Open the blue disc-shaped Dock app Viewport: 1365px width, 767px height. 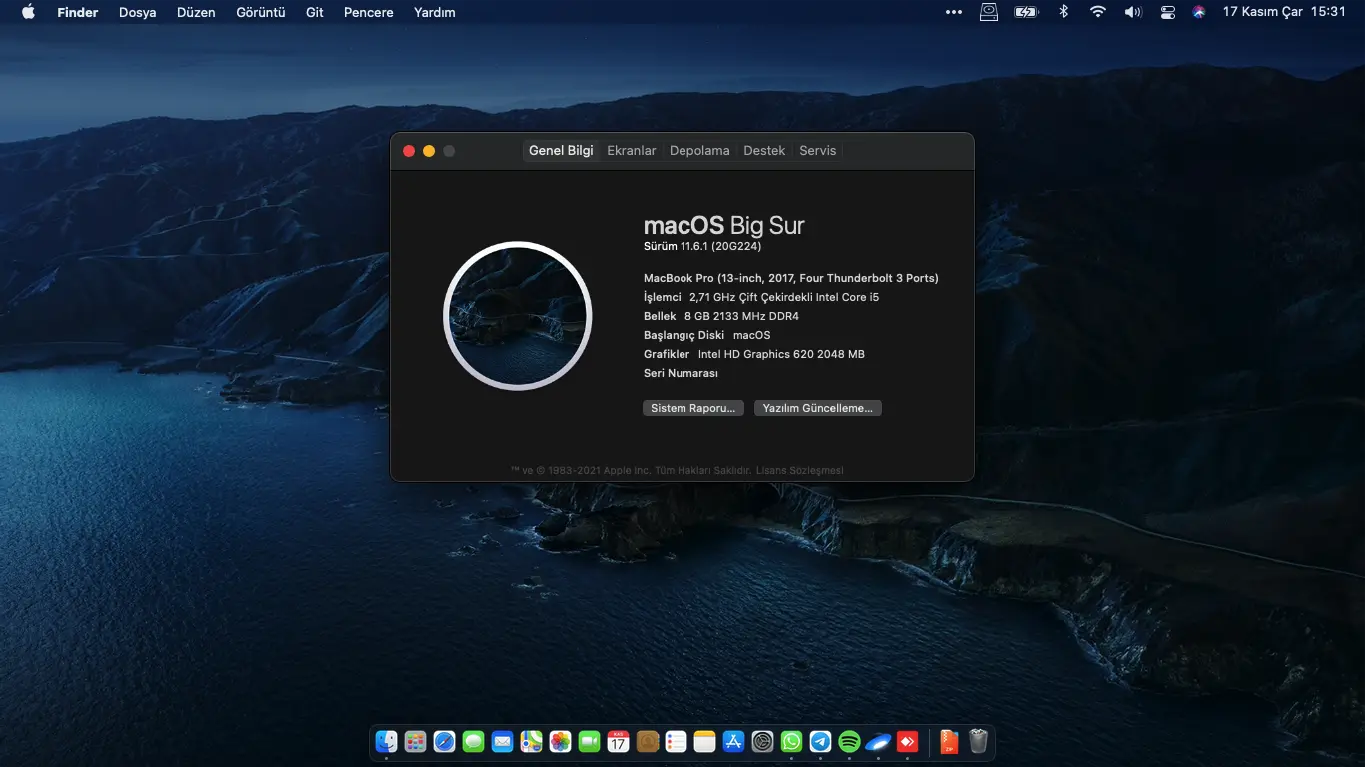click(x=878, y=742)
